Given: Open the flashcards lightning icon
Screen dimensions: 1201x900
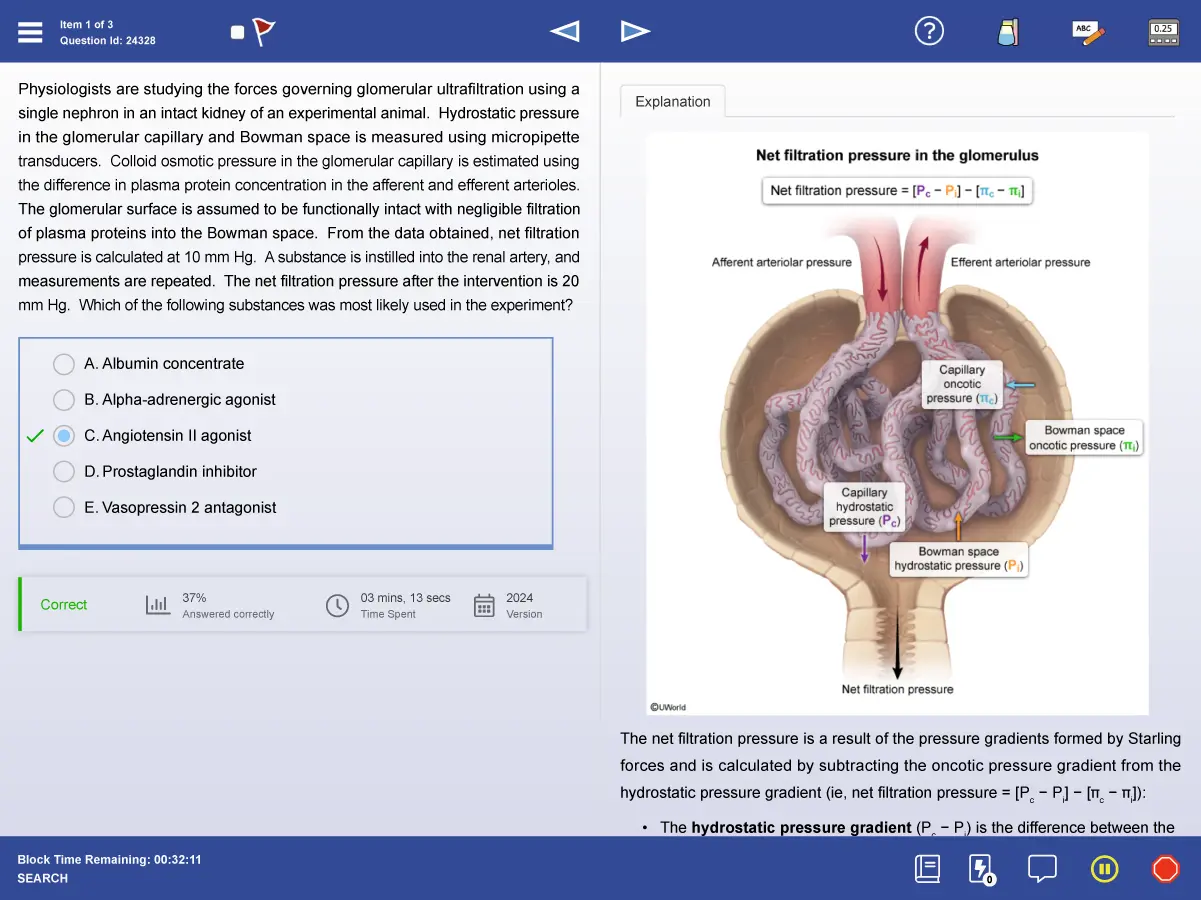Looking at the screenshot, I should [981, 868].
